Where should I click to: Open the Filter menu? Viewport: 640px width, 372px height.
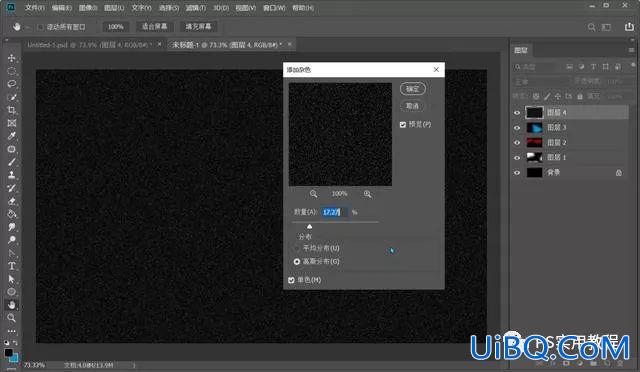[196, 8]
